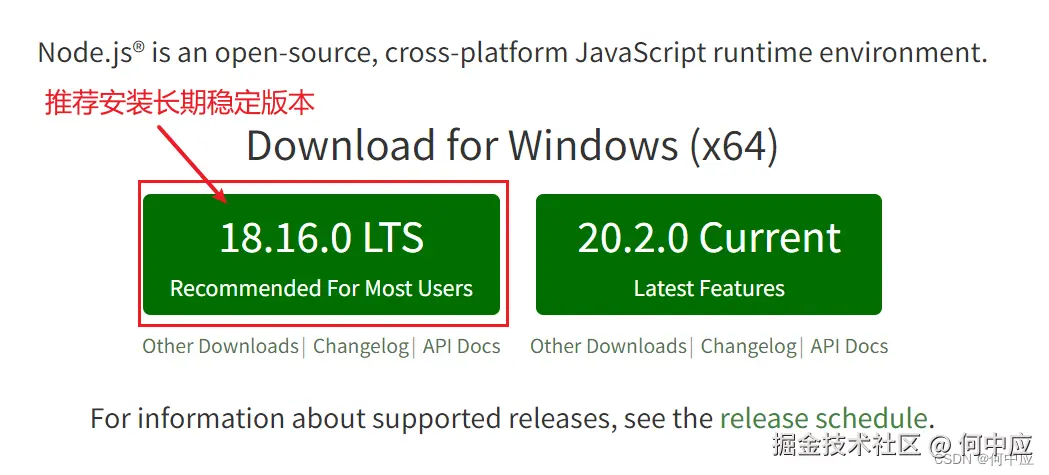
Task: Open Changelog under the LTS button
Action: pyautogui.click(x=361, y=347)
